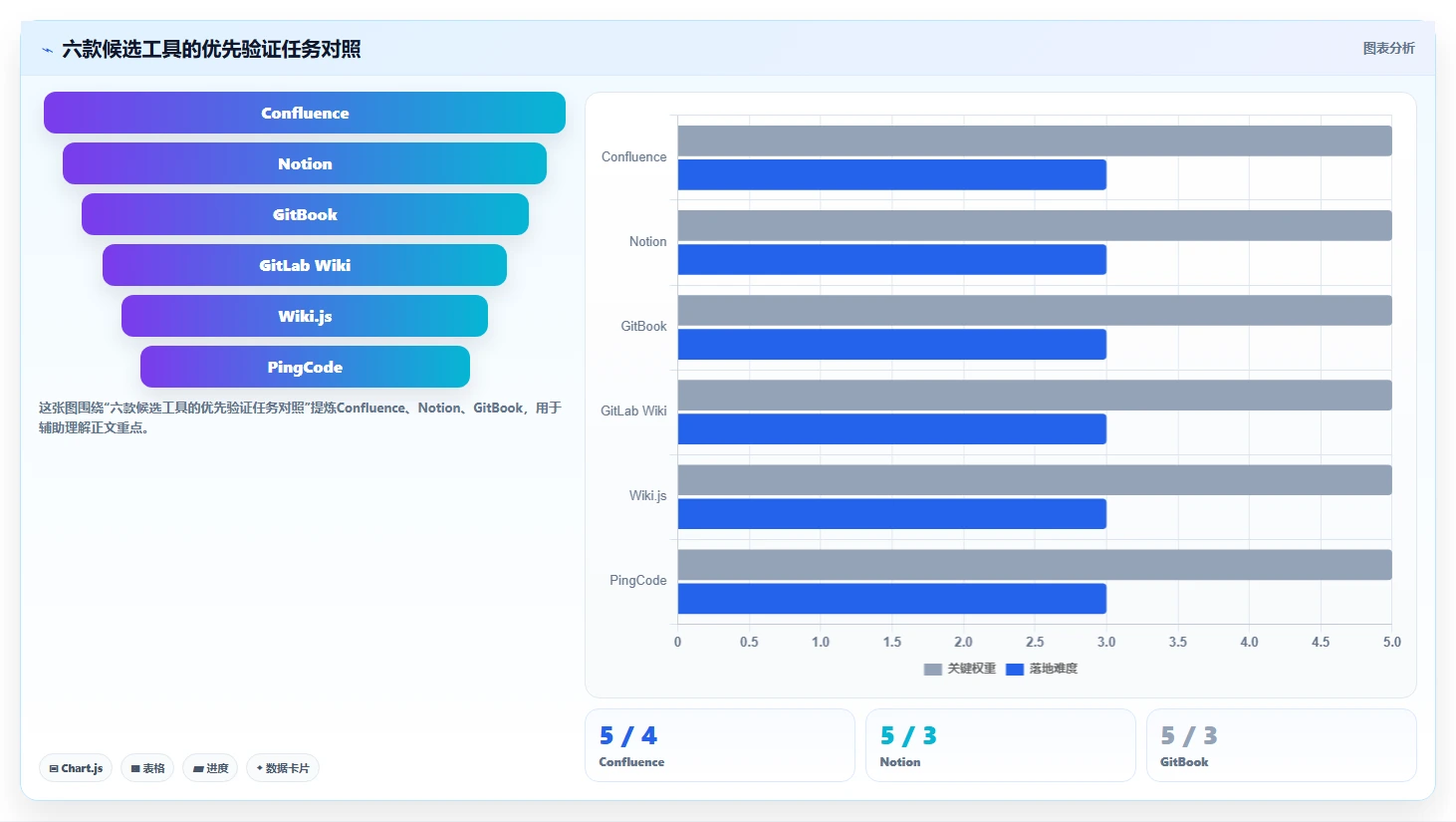Click the GitBook blue chart bar

(x=892, y=344)
